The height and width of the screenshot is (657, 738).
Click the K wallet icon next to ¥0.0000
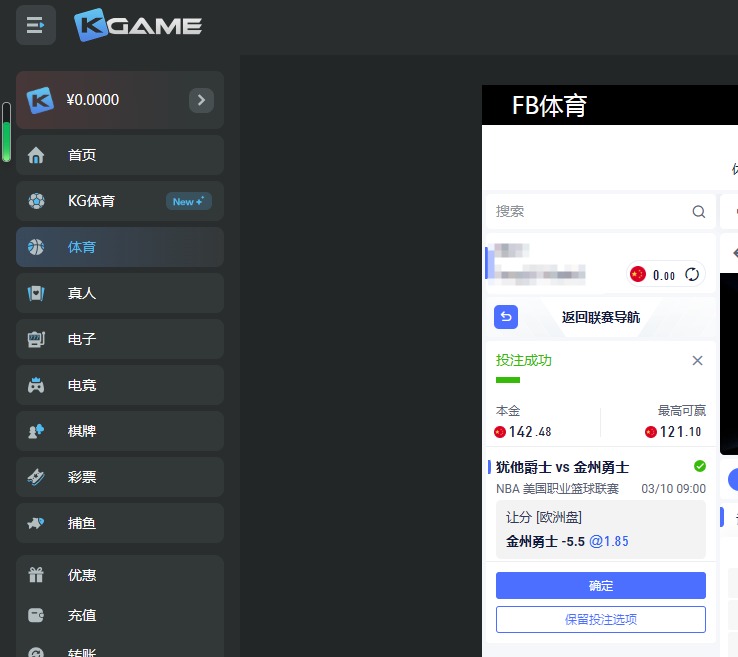click(x=40, y=100)
